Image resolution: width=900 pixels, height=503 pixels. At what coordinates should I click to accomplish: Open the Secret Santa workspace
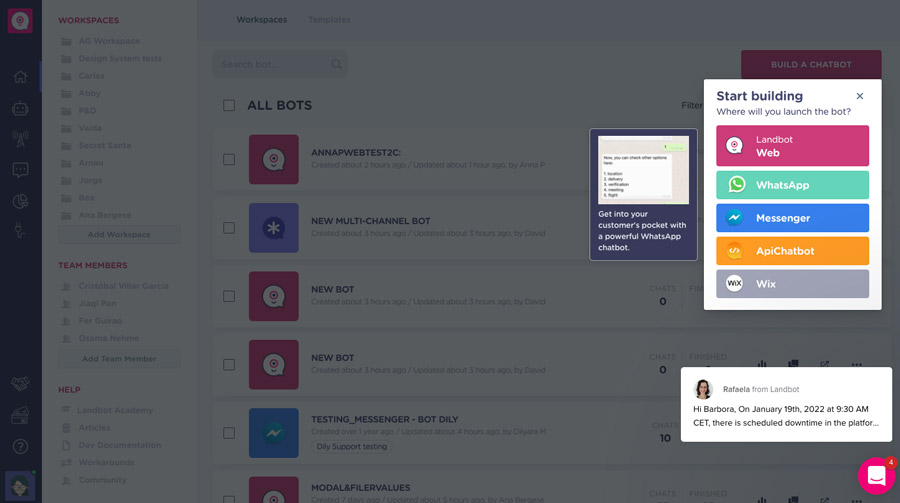pyautogui.click(x=104, y=145)
